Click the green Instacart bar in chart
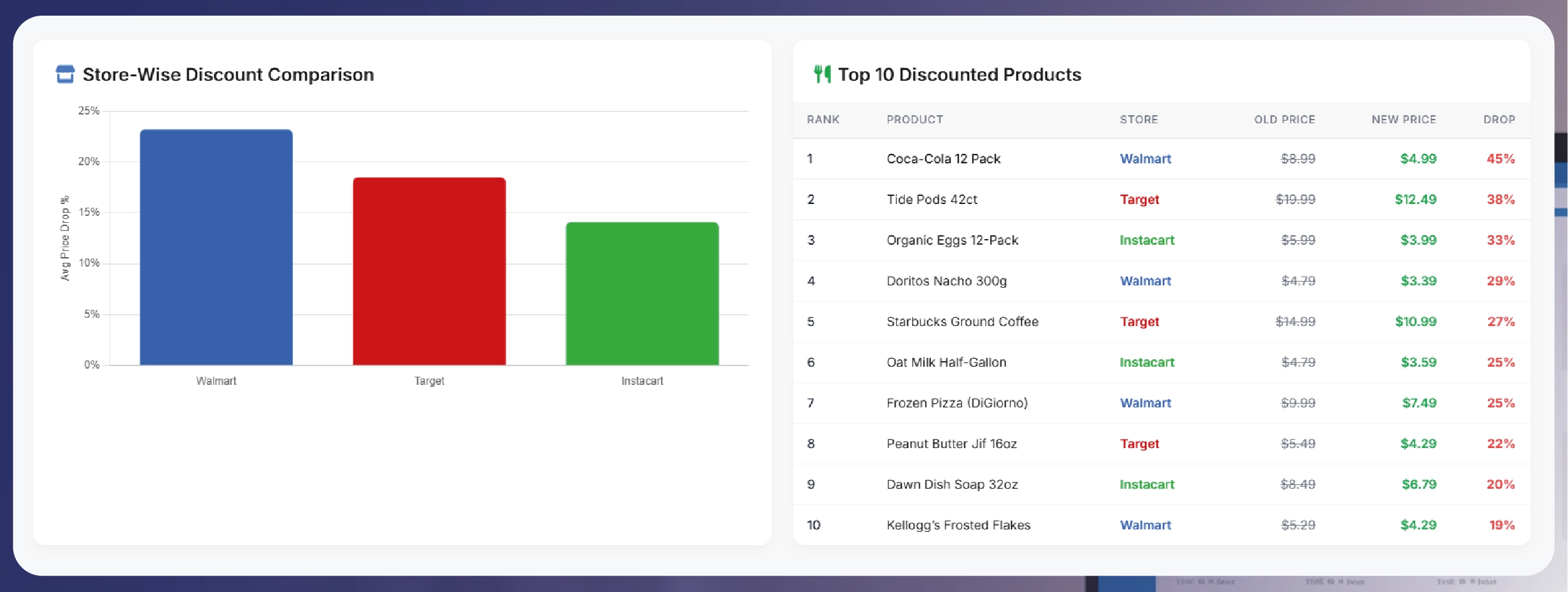 click(642, 293)
